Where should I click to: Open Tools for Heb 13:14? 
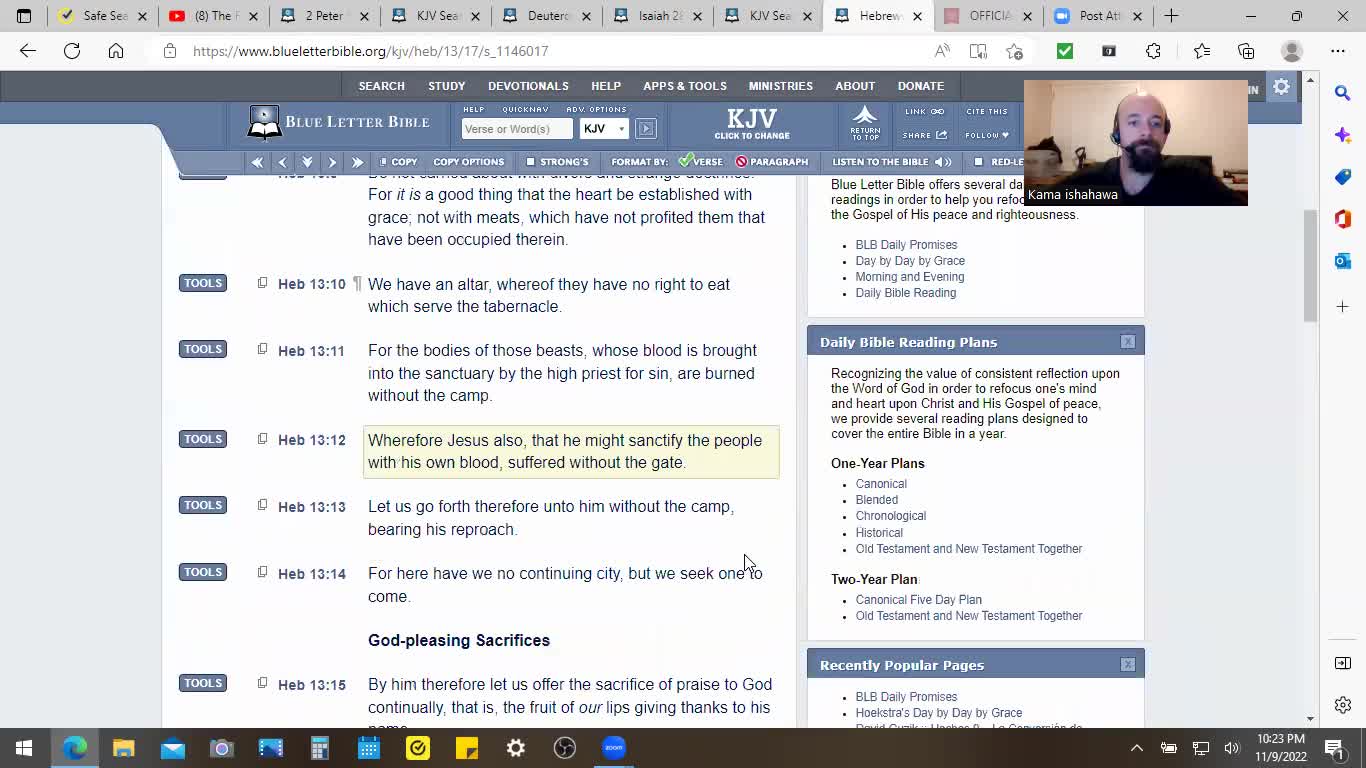(203, 572)
